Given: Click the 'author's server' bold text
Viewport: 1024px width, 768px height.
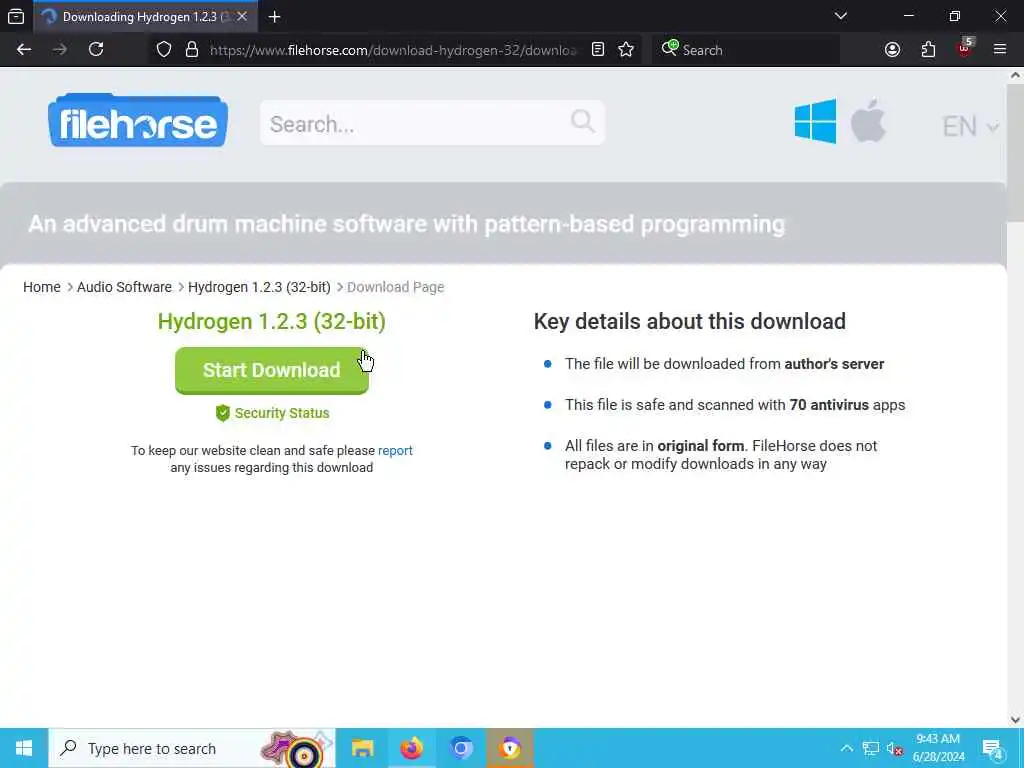Looking at the screenshot, I should 834,364.
